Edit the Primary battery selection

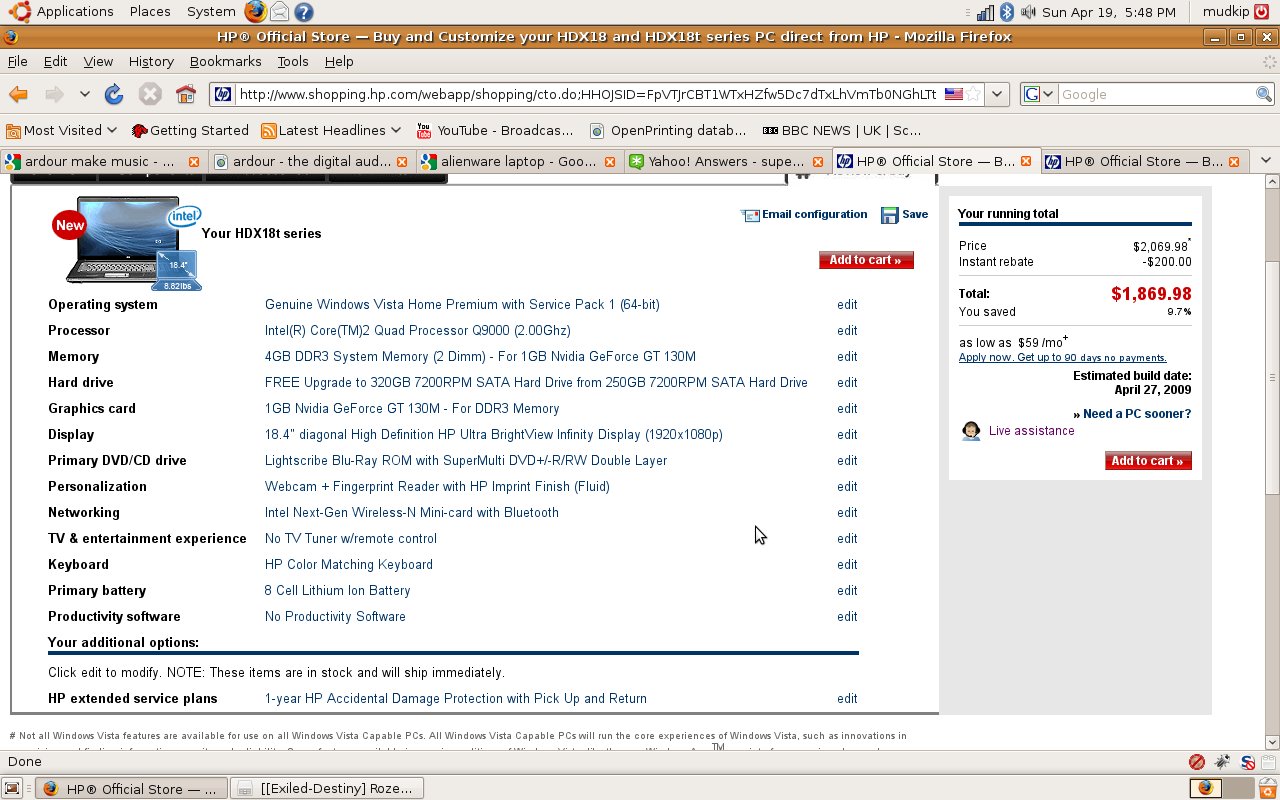click(x=847, y=591)
